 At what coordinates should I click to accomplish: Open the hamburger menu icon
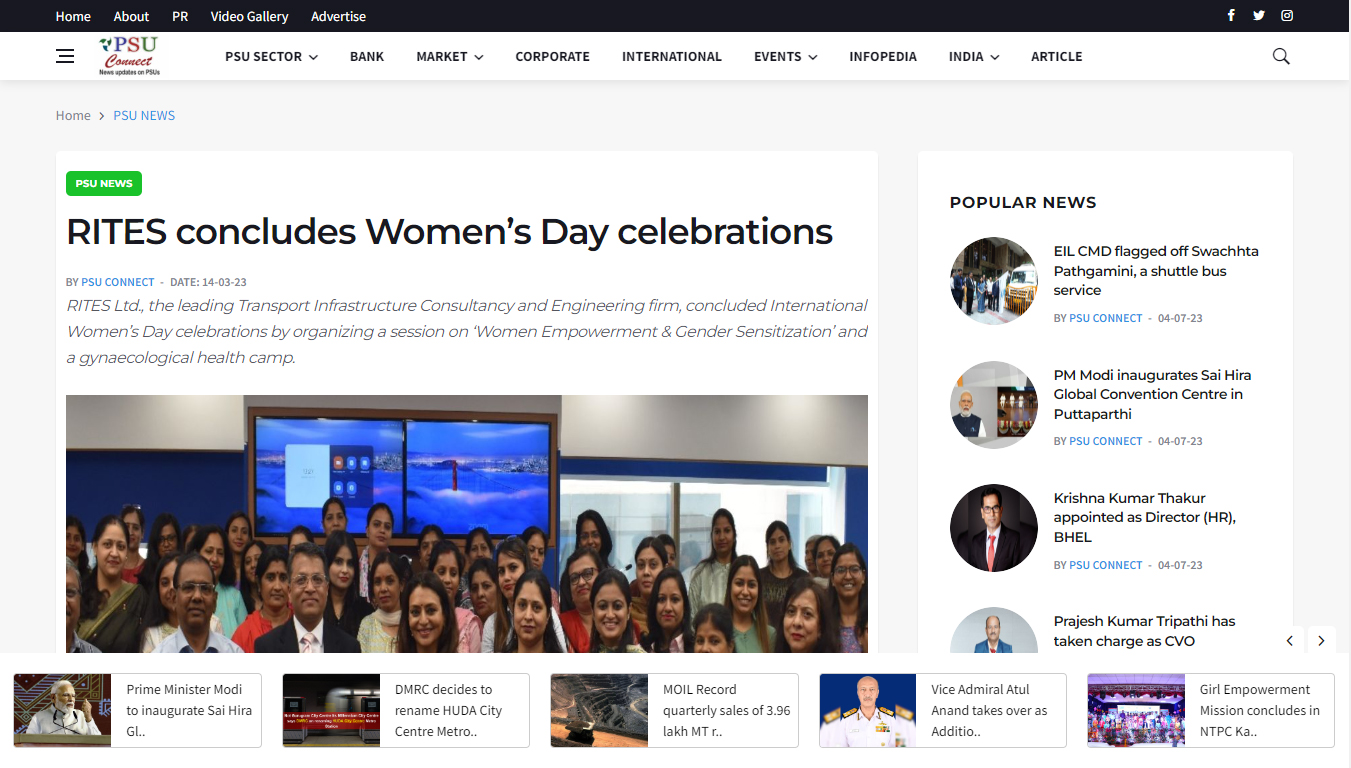coord(65,56)
